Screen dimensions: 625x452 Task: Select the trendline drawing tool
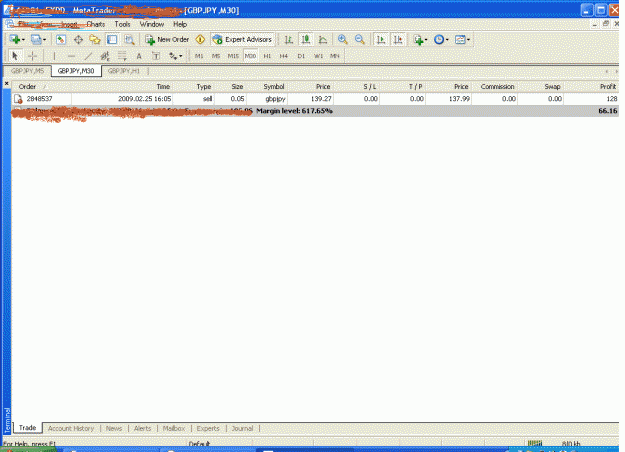tap(88, 56)
